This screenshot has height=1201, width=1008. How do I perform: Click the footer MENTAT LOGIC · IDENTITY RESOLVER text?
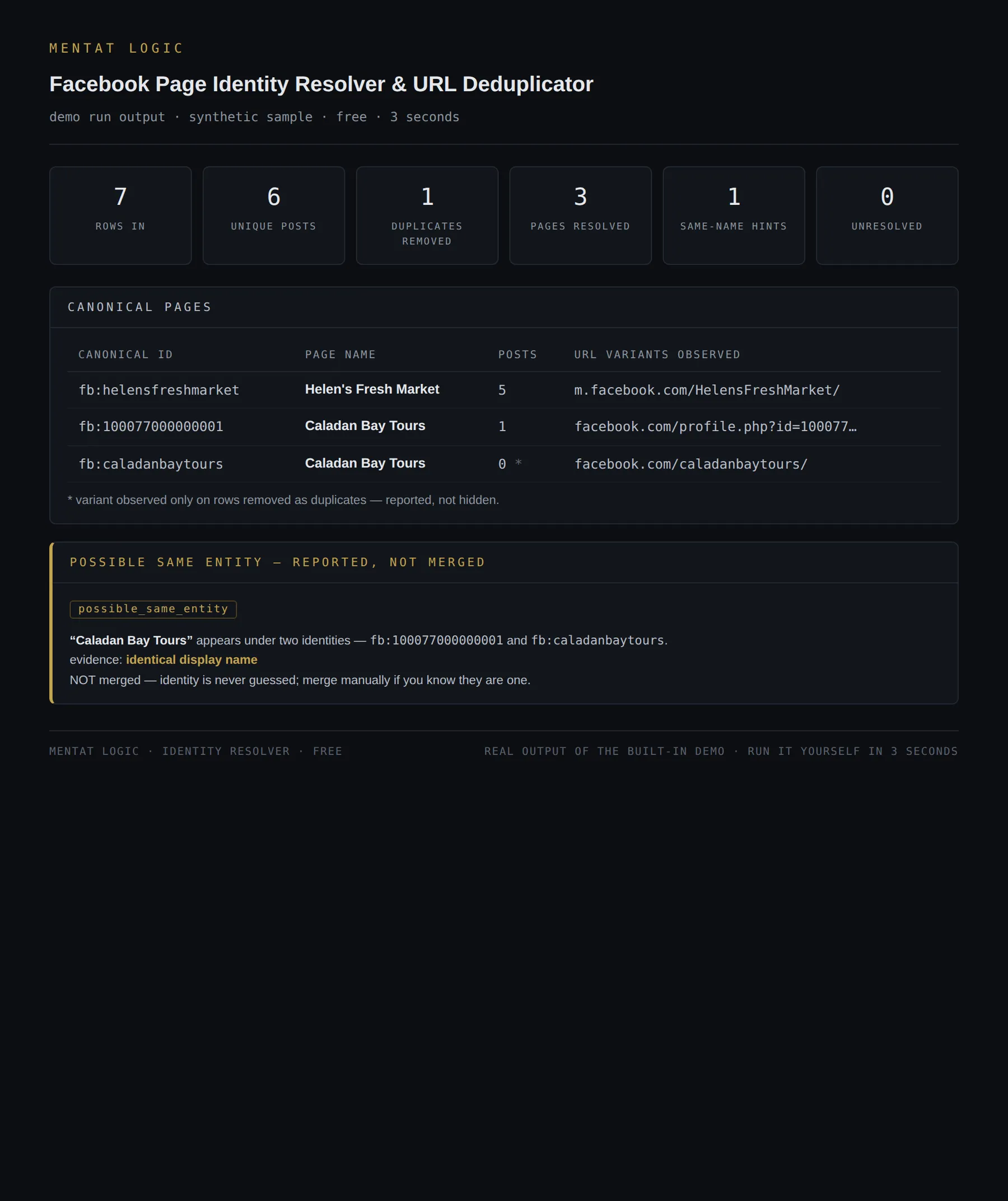point(195,751)
